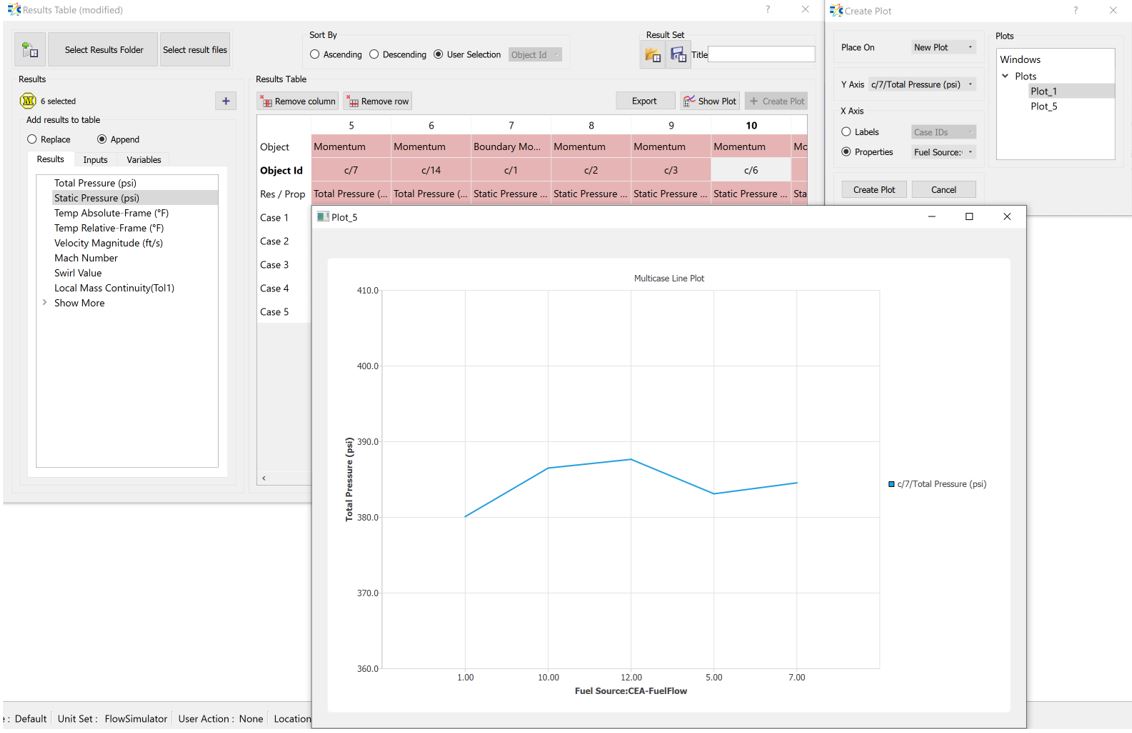Viewport: 1132px width, 733px height.
Task: Open result set via folder icon
Action: pos(654,55)
